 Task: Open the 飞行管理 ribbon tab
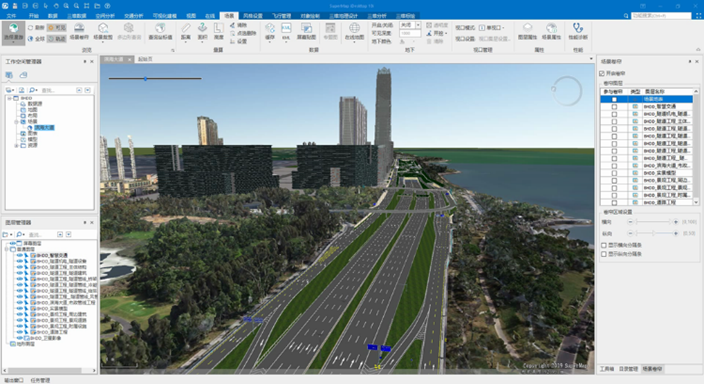tap(282, 16)
